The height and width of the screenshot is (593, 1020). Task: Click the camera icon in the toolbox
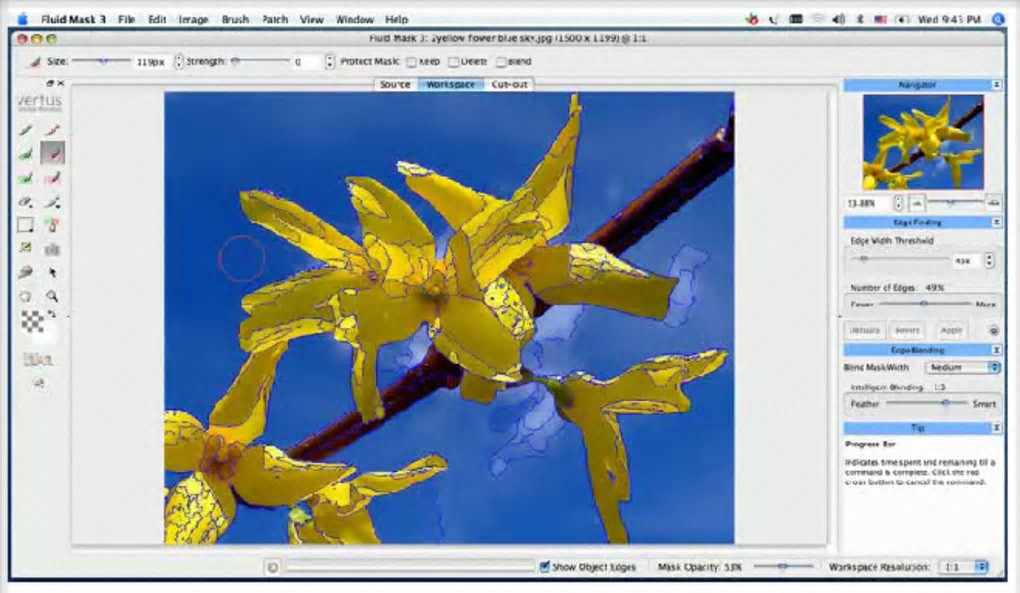[53, 249]
